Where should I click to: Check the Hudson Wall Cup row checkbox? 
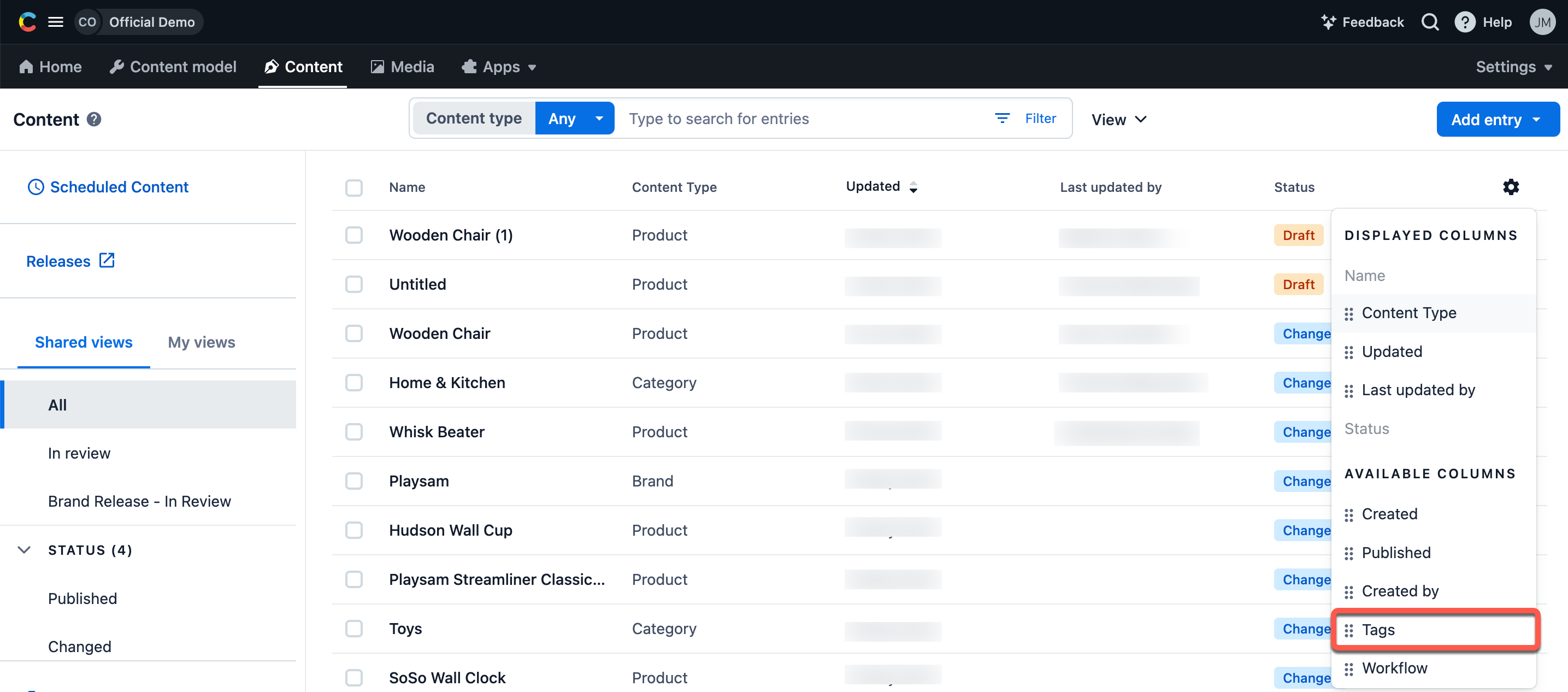[x=353, y=530]
